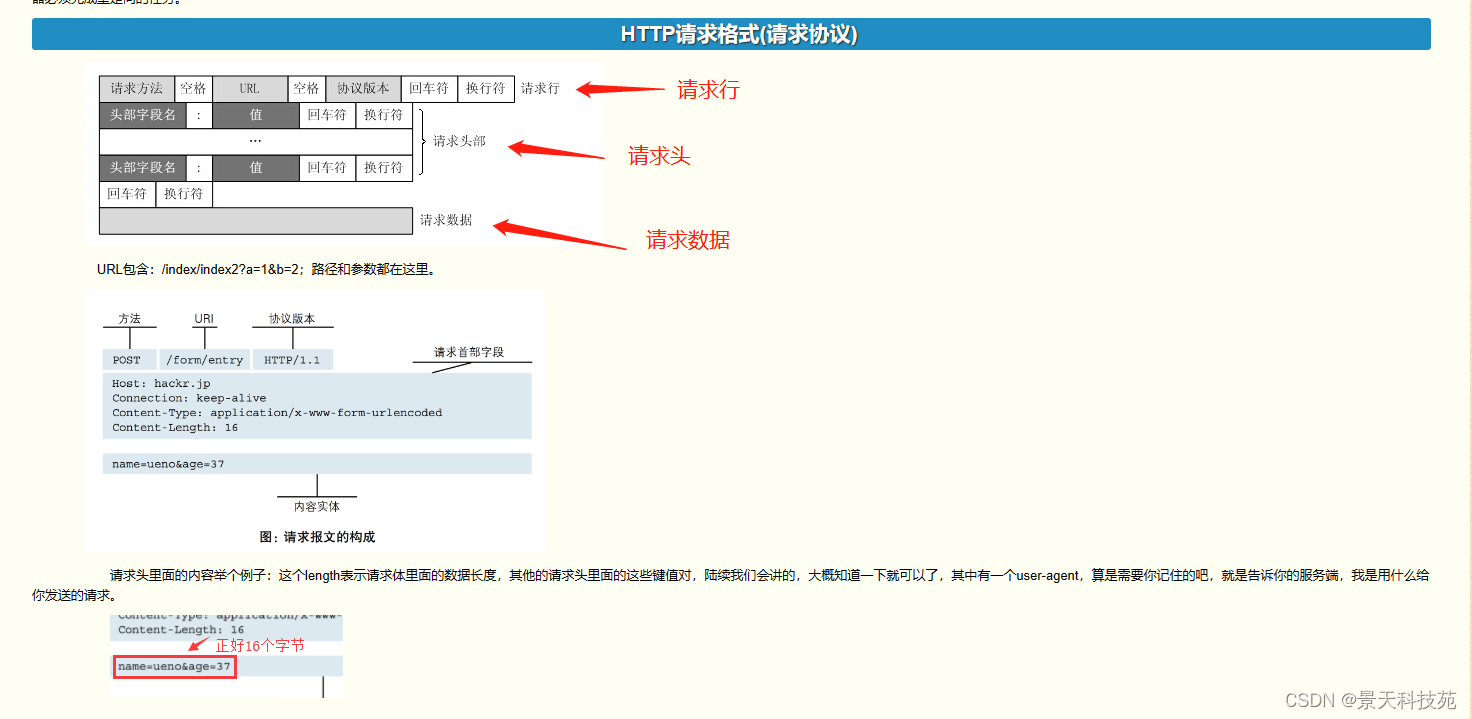
Task: Click the caption 图：请求报文的构成
Action: (317, 537)
